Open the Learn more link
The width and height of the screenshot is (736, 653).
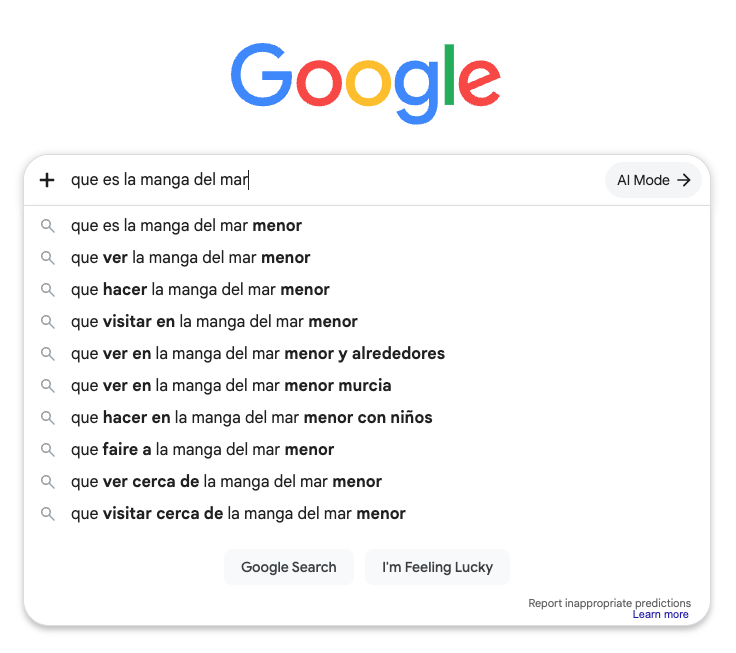tap(660, 615)
